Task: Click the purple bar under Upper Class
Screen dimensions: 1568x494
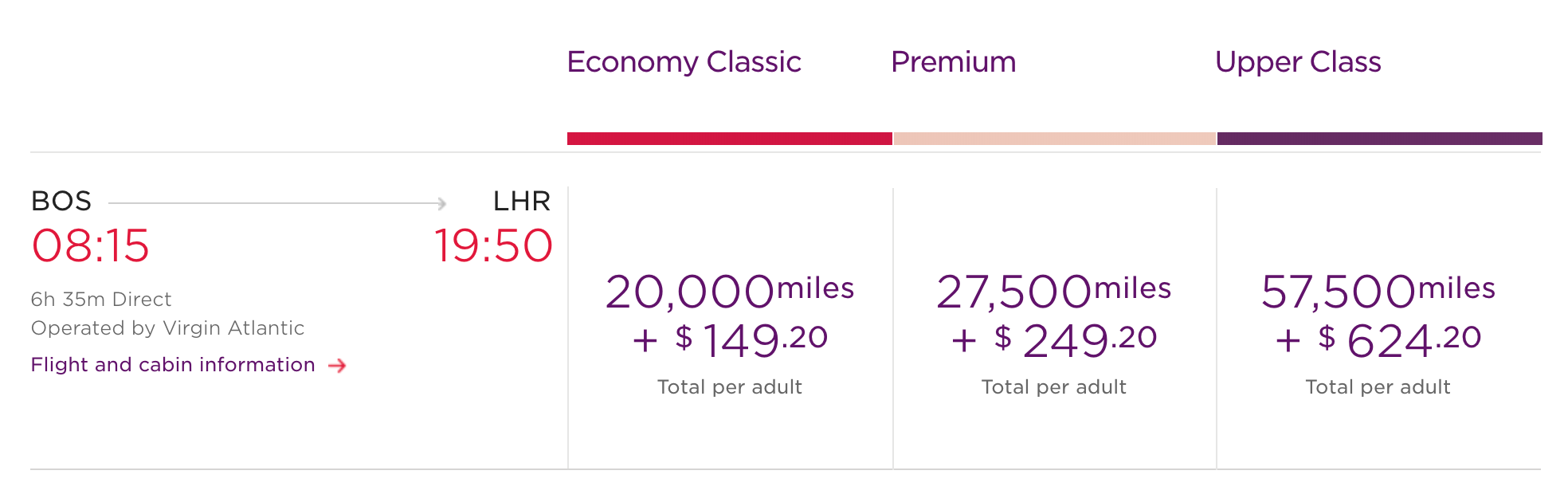Action: click(x=1379, y=139)
